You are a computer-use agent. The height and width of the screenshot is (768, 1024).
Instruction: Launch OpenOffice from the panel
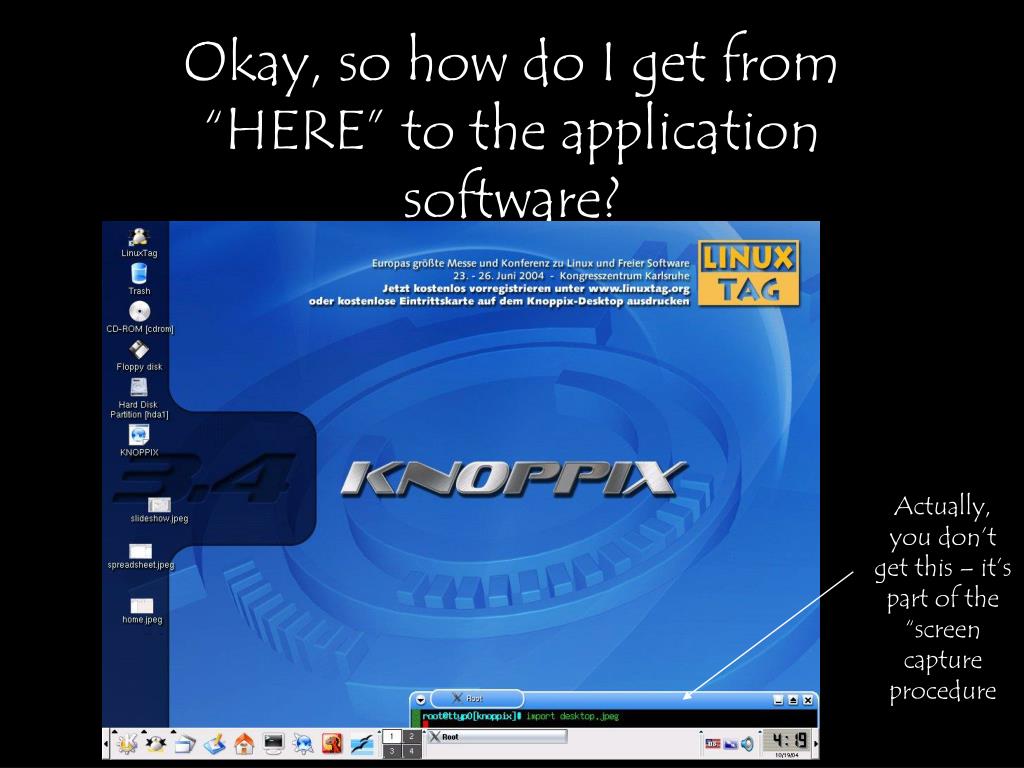click(x=362, y=743)
